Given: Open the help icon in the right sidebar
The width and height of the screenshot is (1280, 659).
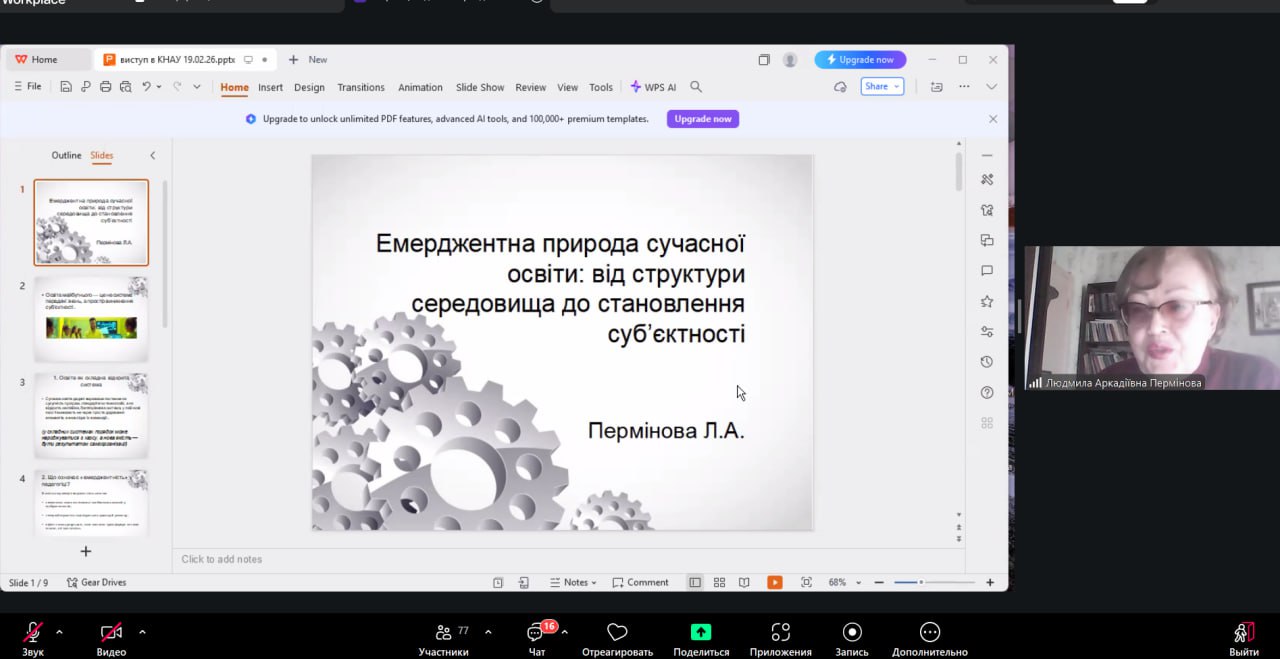Looking at the screenshot, I should pyautogui.click(x=987, y=392).
